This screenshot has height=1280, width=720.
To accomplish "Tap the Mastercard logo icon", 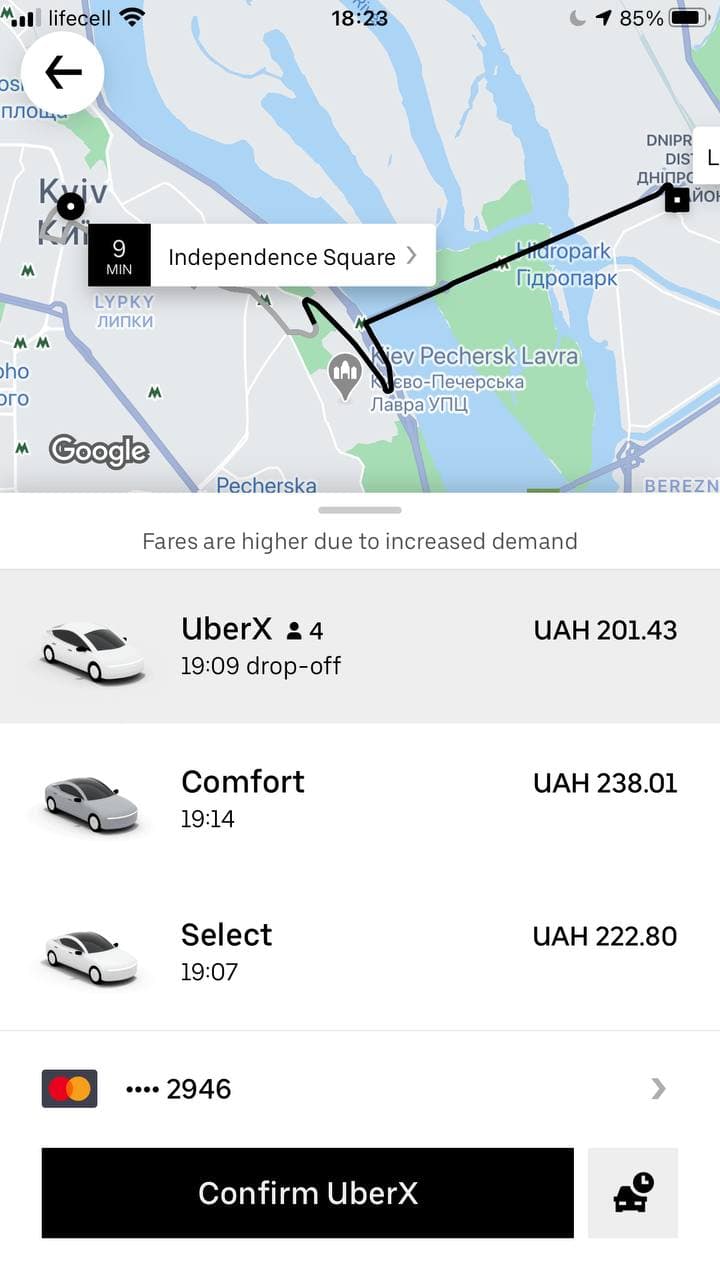I will (69, 1088).
